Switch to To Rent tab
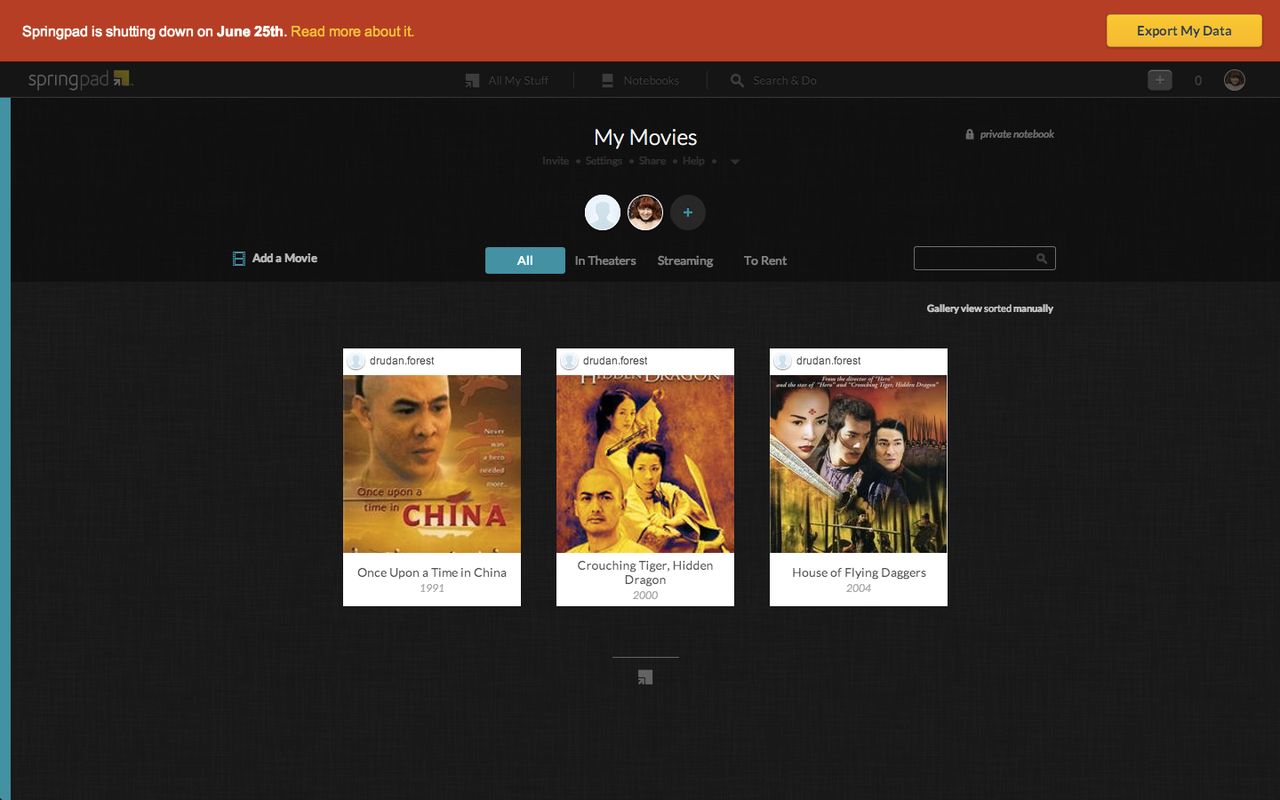Viewport: 1280px width, 800px height. coord(765,260)
